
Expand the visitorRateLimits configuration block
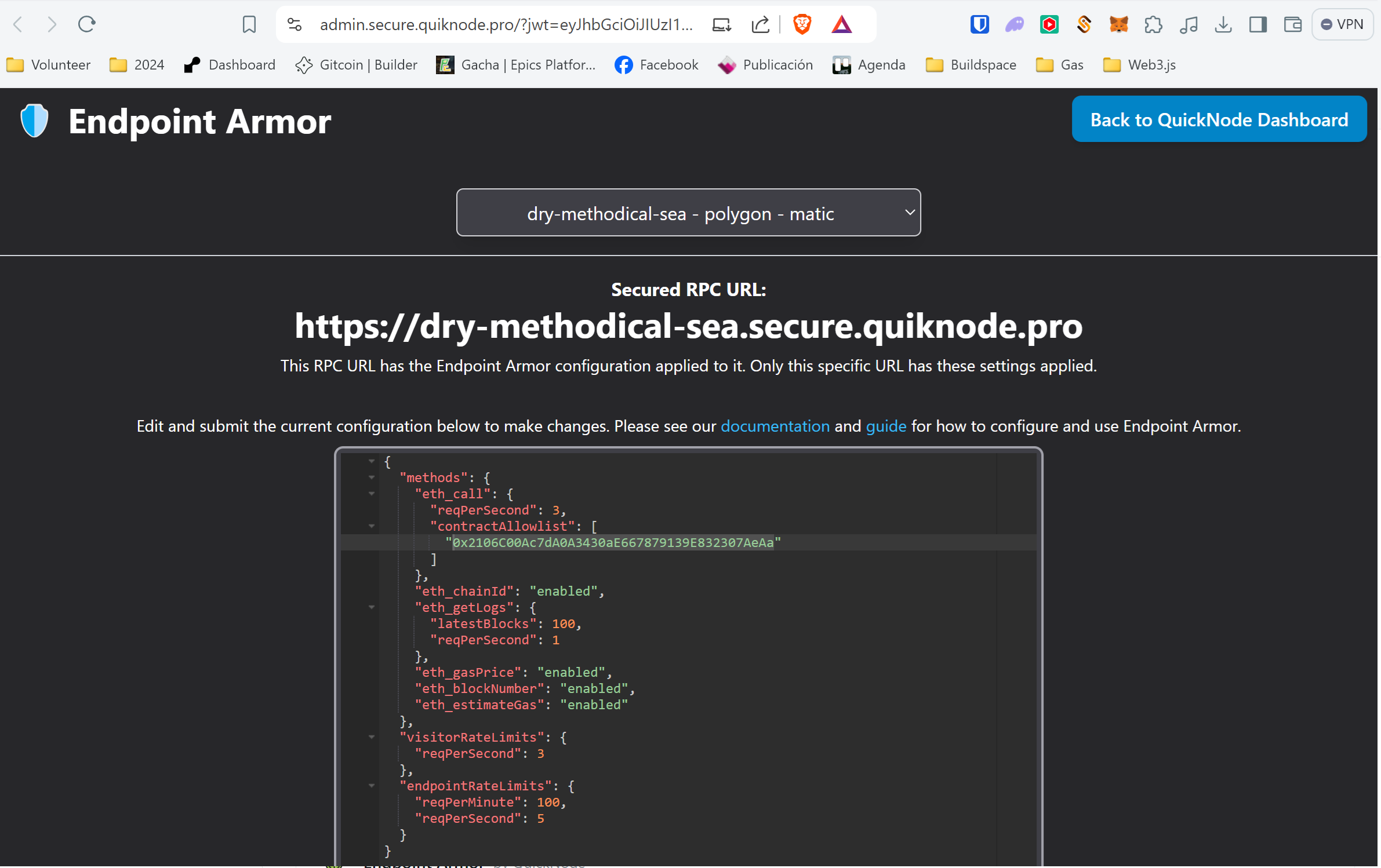[371, 737]
